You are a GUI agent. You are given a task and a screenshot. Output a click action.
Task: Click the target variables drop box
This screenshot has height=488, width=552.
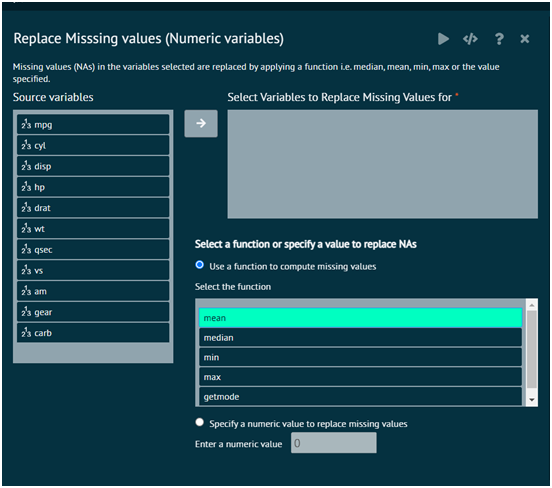tap(382, 164)
